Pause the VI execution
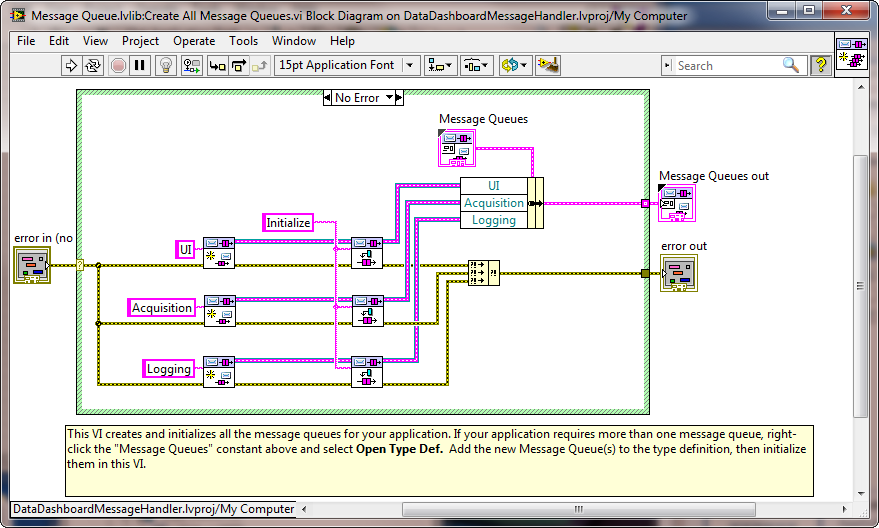Viewport: 879px width, 528px height. 140,65
